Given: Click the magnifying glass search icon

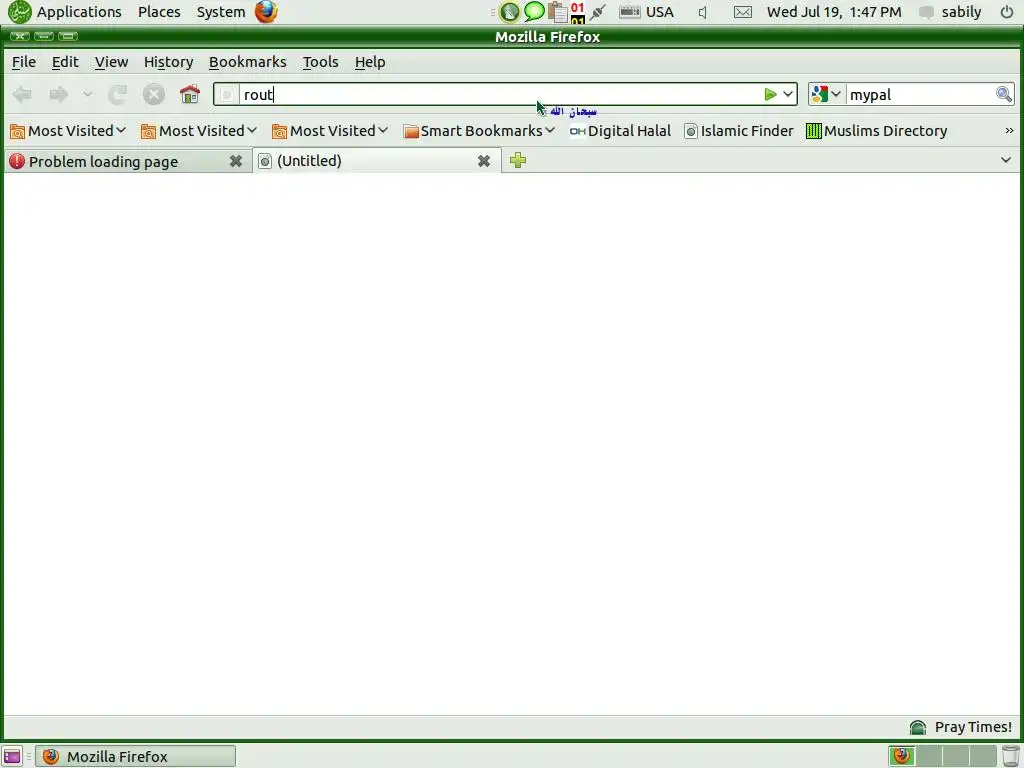Looking at the screenshot, I should click(x=1004, y=95).
